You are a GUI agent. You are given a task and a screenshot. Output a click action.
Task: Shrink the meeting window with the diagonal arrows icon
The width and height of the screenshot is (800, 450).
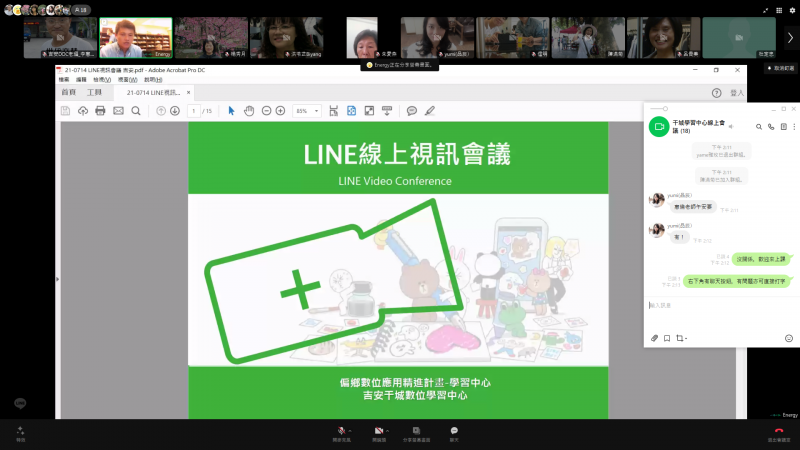[765, 10]
